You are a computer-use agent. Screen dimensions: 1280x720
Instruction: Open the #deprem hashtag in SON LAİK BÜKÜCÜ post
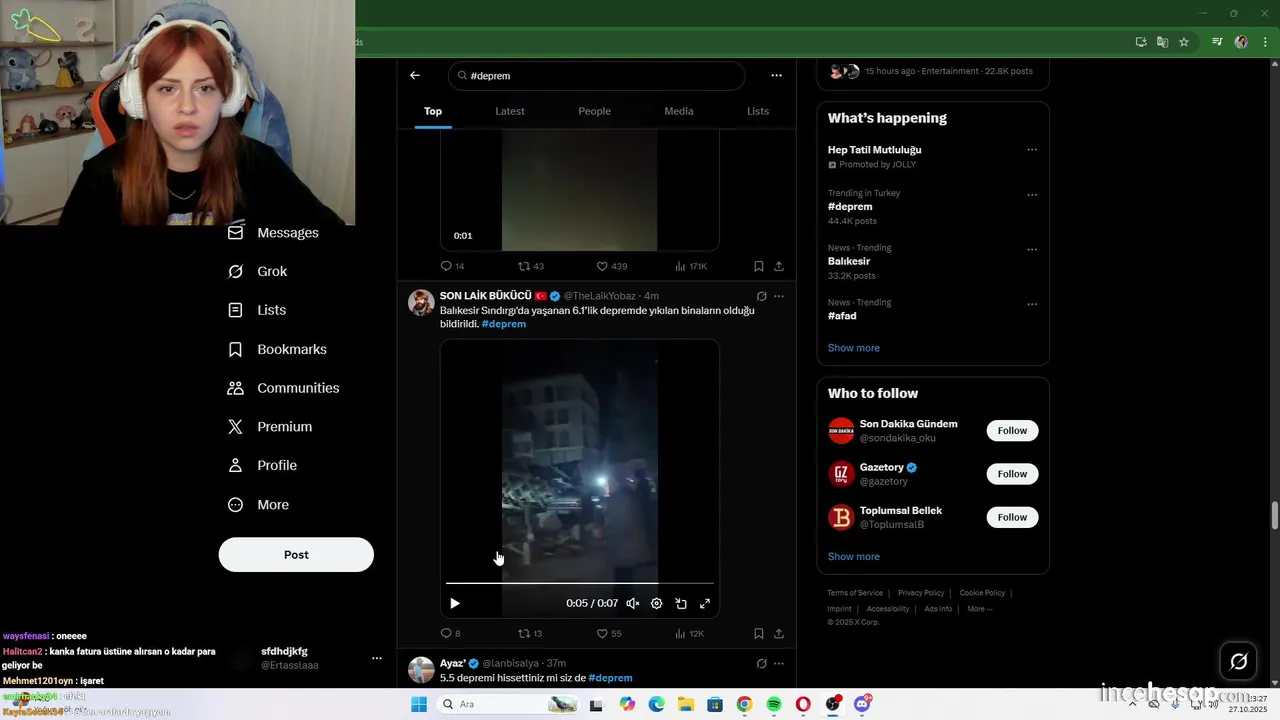pos(504,324)
